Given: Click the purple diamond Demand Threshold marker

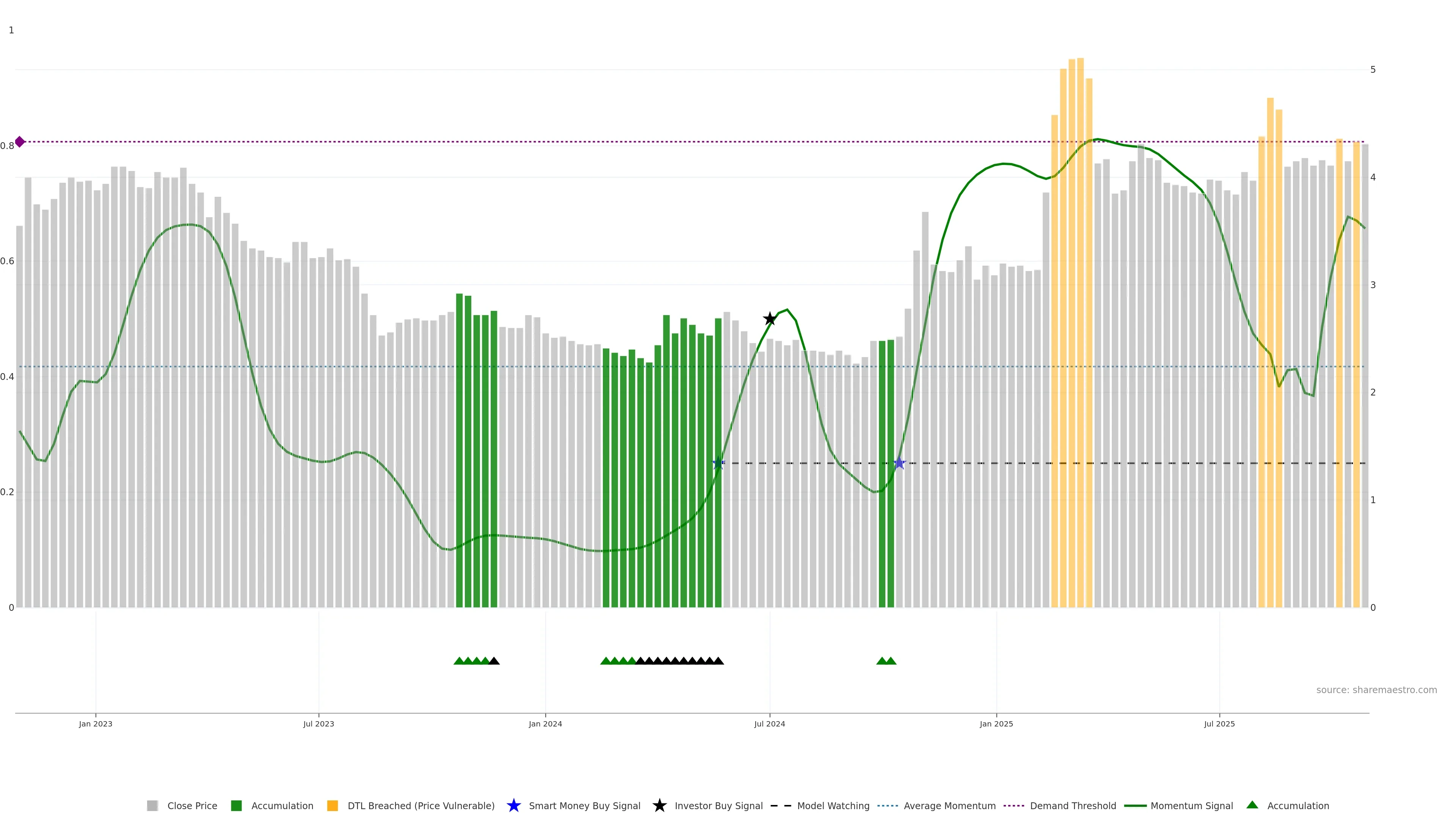Looking at the screenshot, I should pos(20,142).
